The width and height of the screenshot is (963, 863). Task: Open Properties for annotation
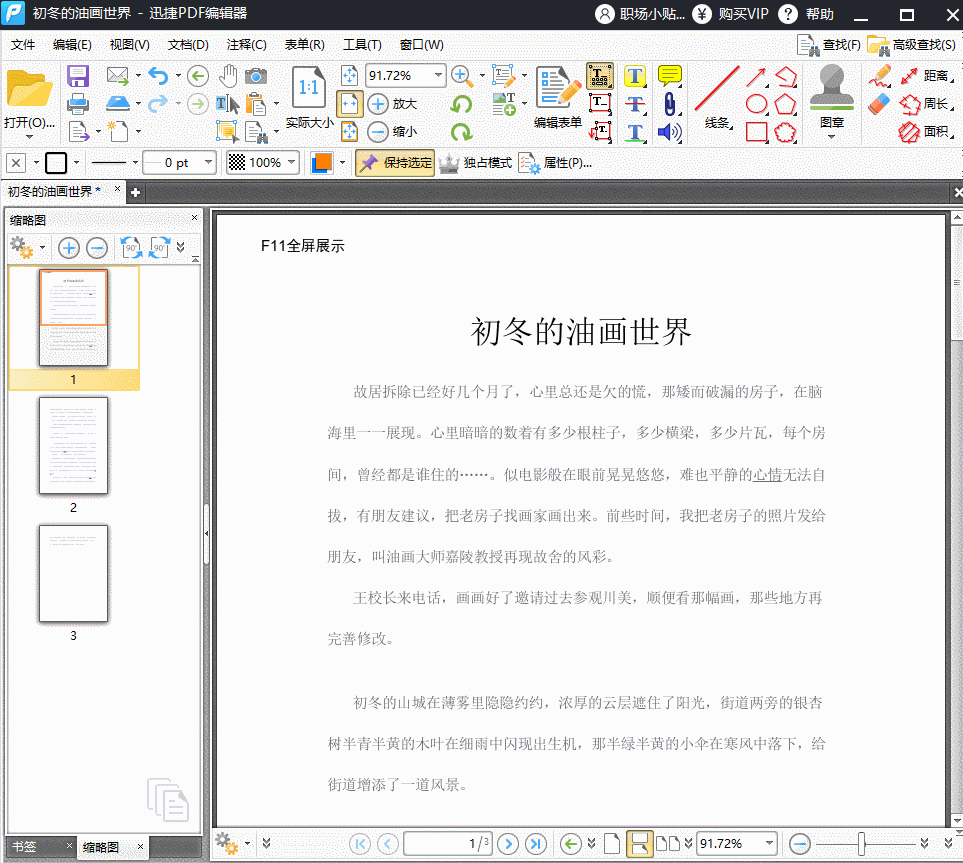click(x=555, y=163)
